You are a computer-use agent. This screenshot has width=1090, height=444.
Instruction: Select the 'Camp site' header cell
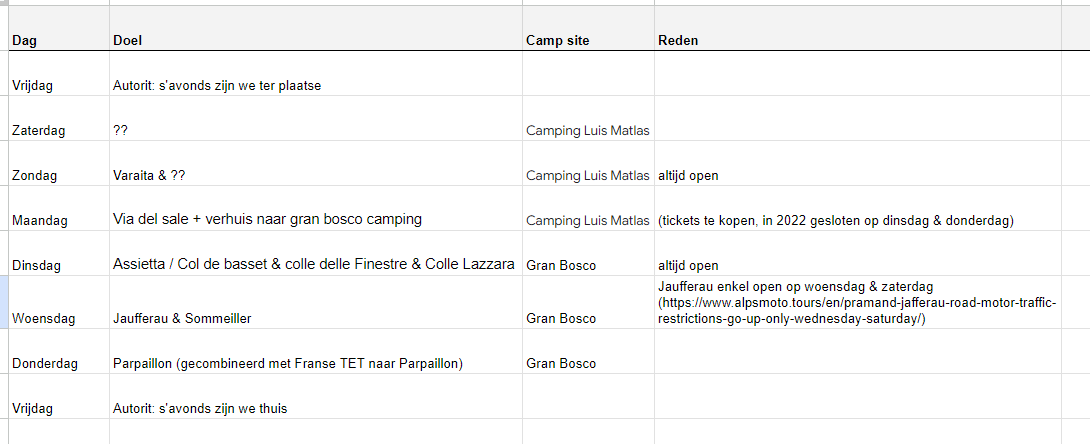588,28
